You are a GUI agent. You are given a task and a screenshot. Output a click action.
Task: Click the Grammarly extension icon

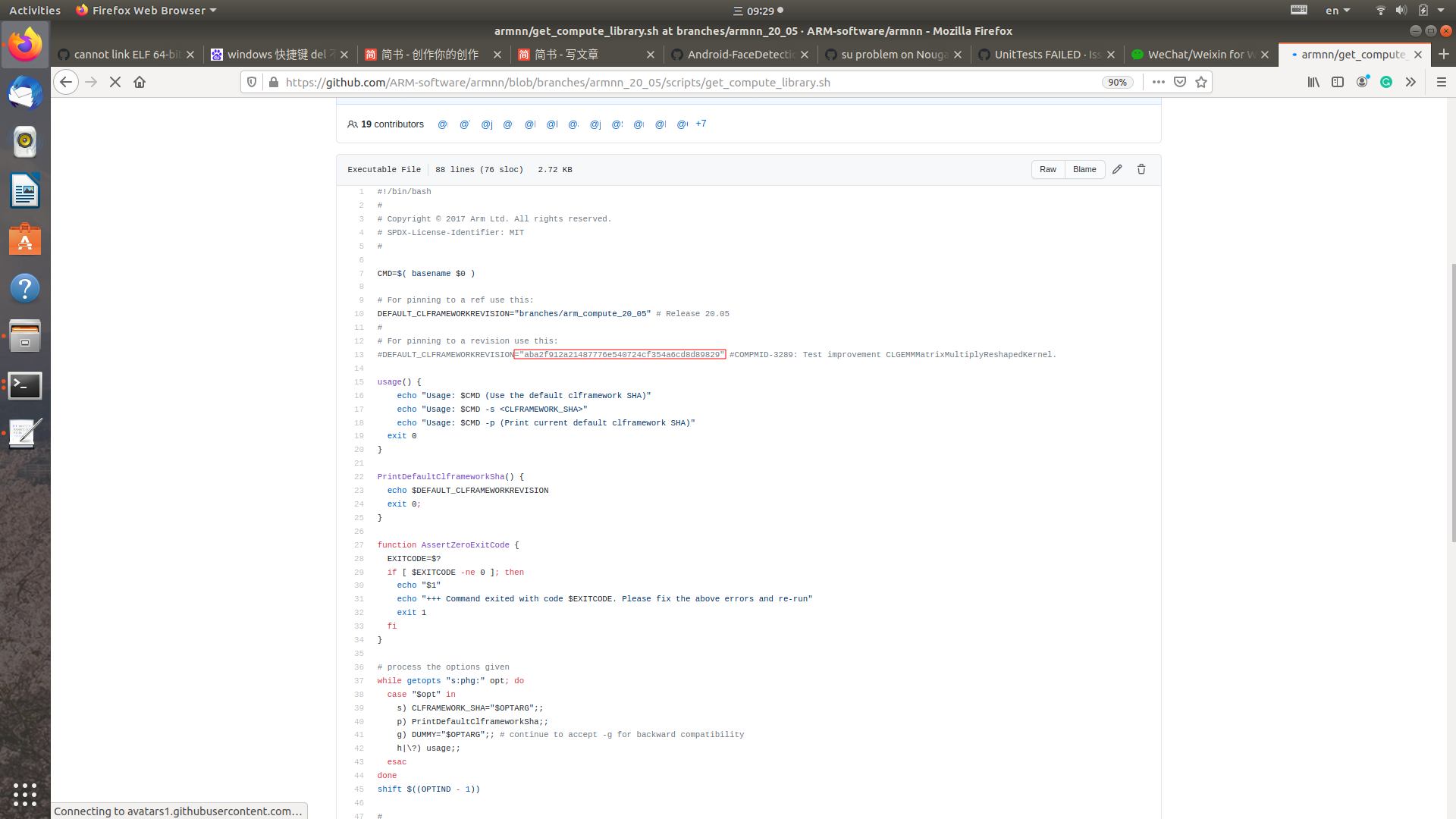click(1386, 82)
